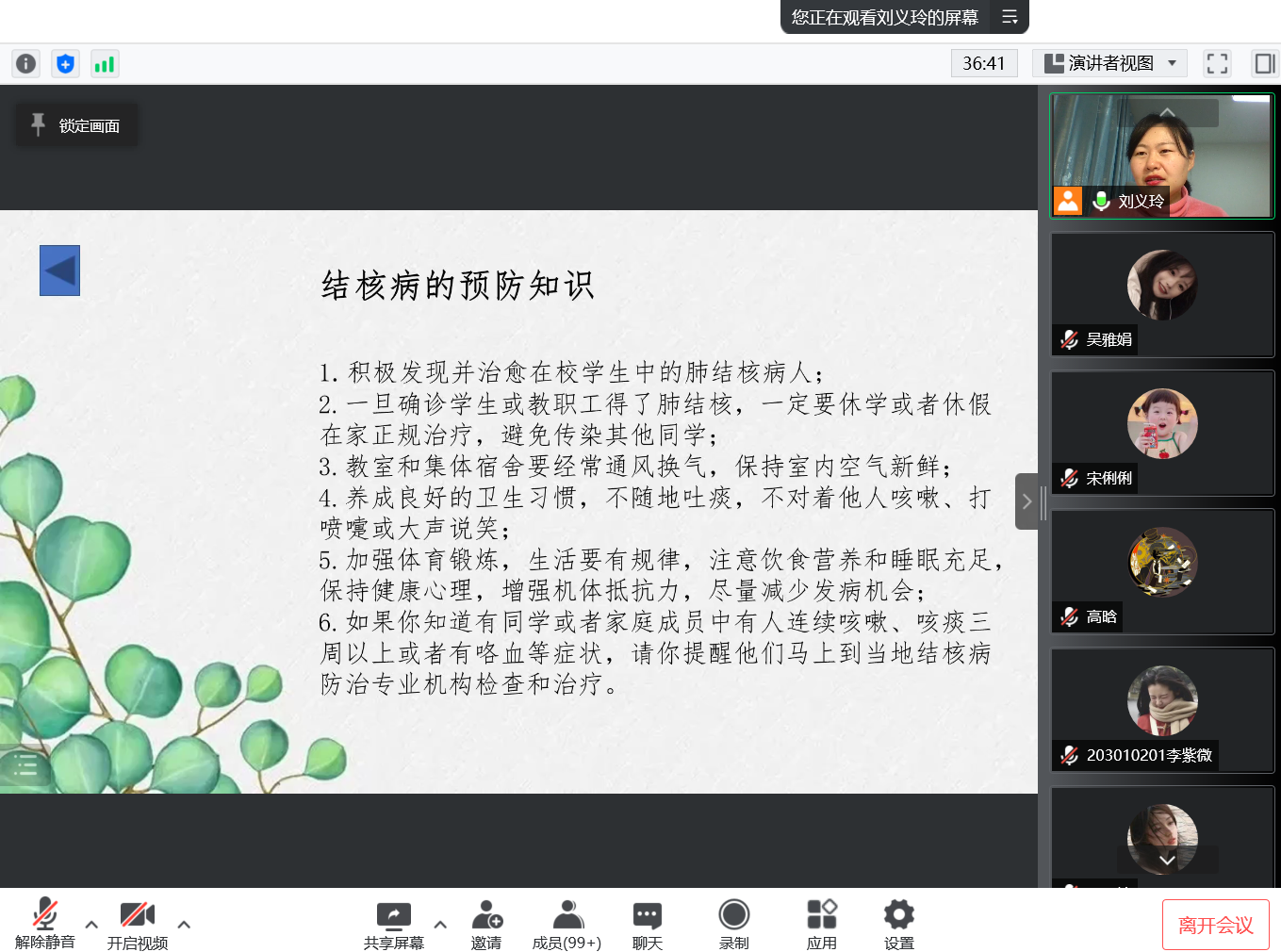The width and height of the screenshot is (1281, 952).
Task: Open the meeting info icon
Action: pos(25,63)
